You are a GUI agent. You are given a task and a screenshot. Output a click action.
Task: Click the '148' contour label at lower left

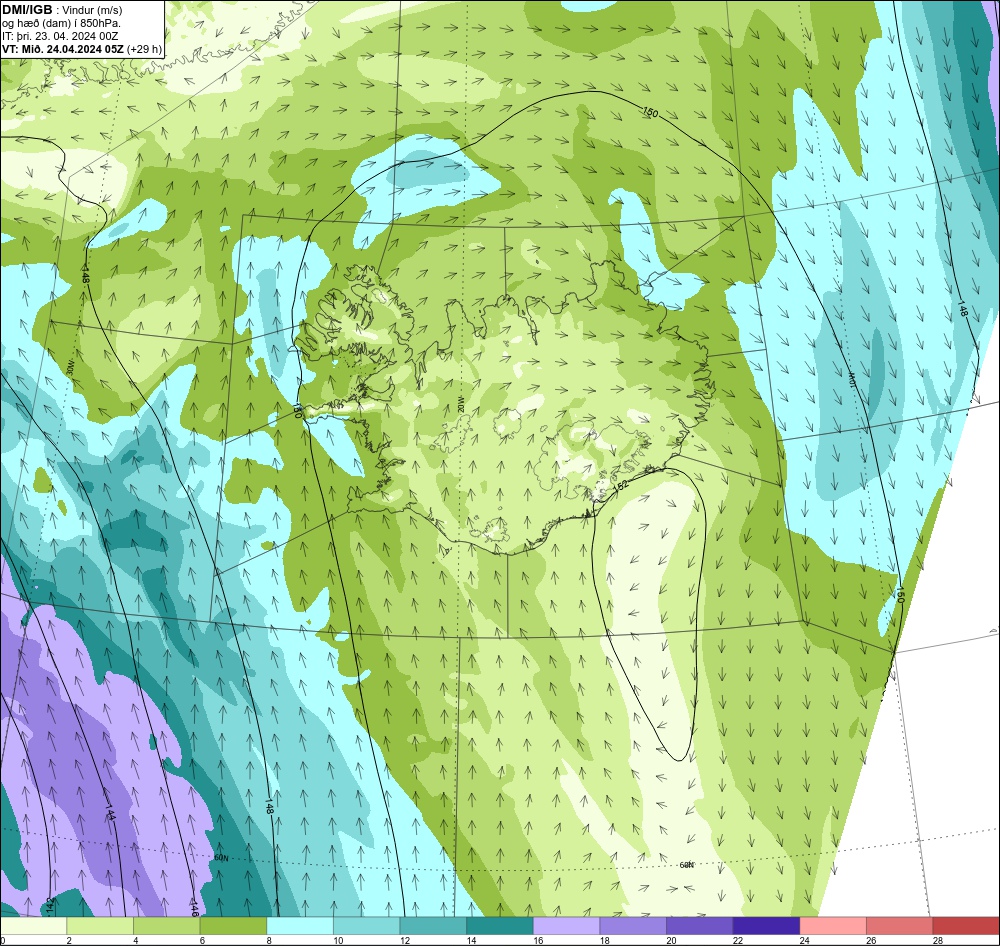click(x=269, y=807)
